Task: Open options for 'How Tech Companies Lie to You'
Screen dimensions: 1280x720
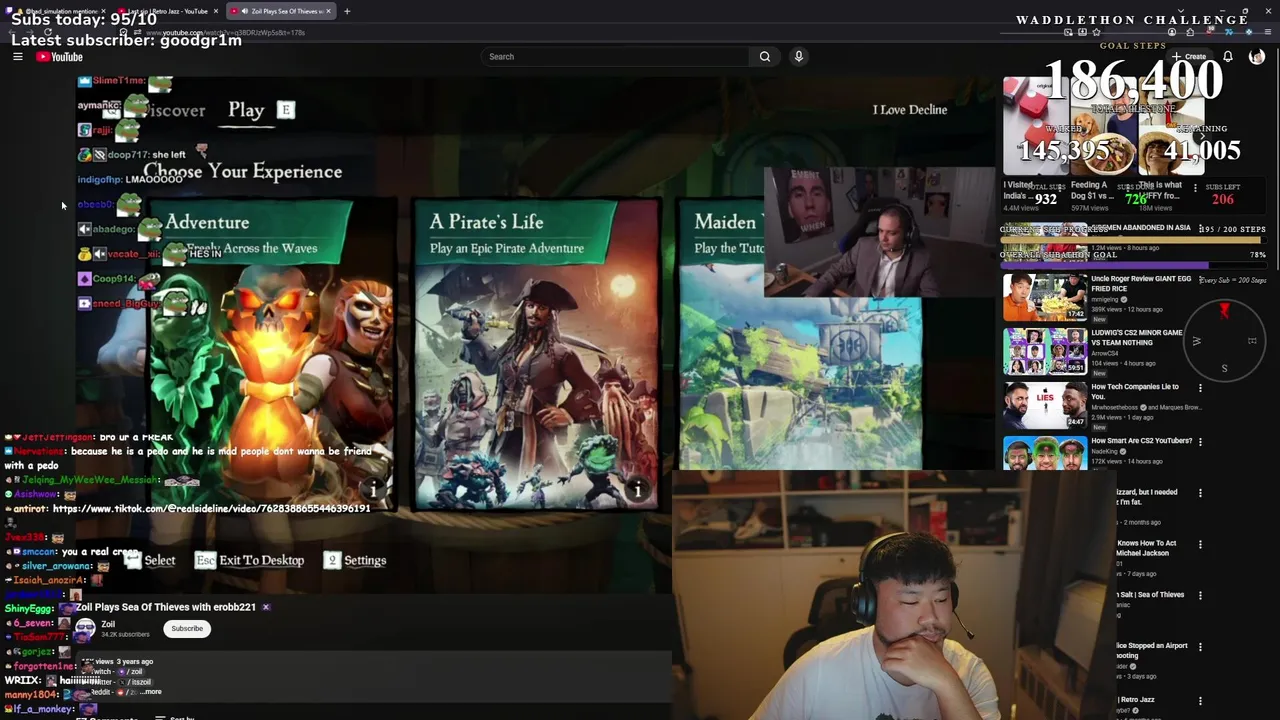Action: pyautogui.click(x=1200, y=388)
